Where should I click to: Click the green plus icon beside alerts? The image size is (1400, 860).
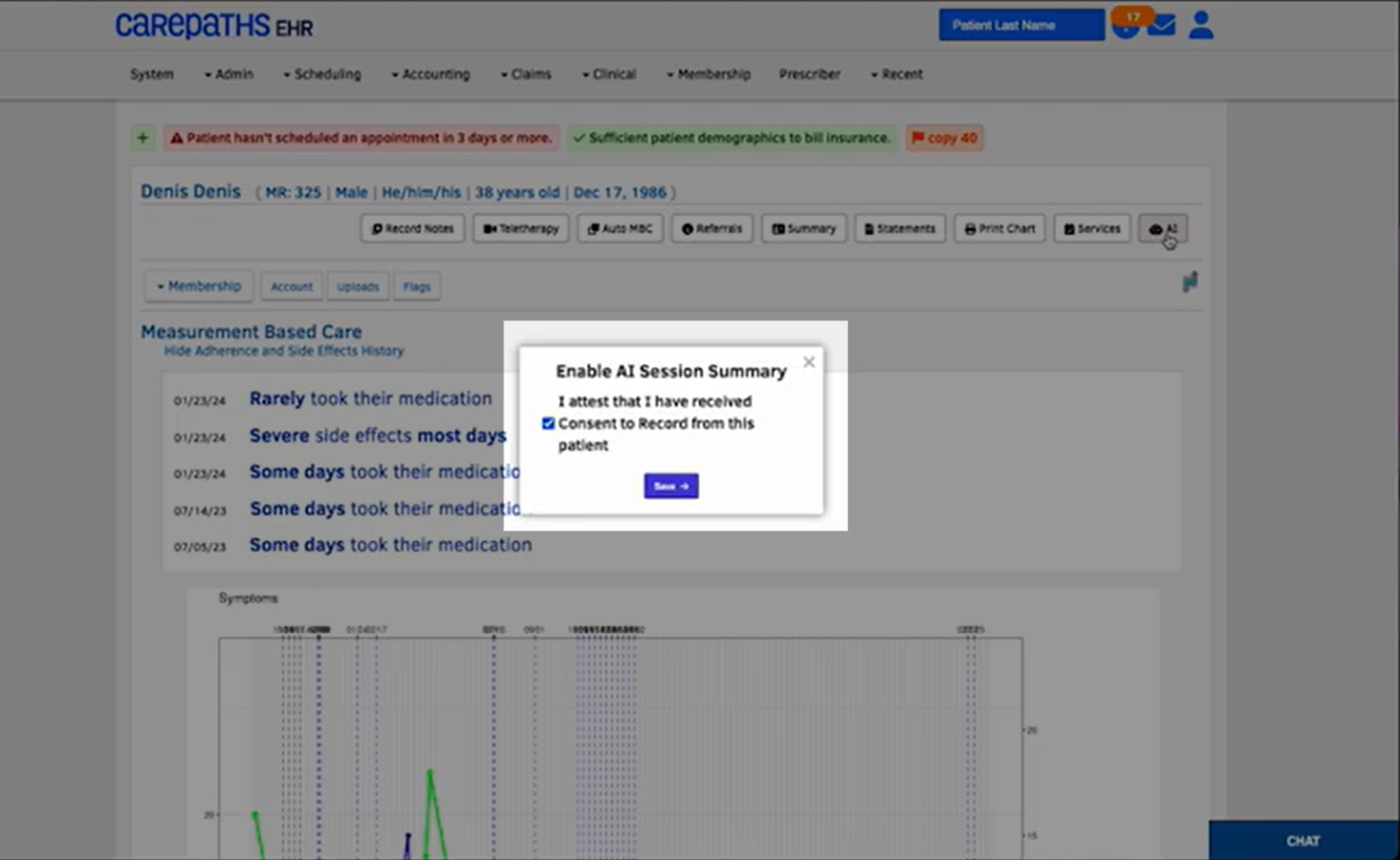[142, 138]
